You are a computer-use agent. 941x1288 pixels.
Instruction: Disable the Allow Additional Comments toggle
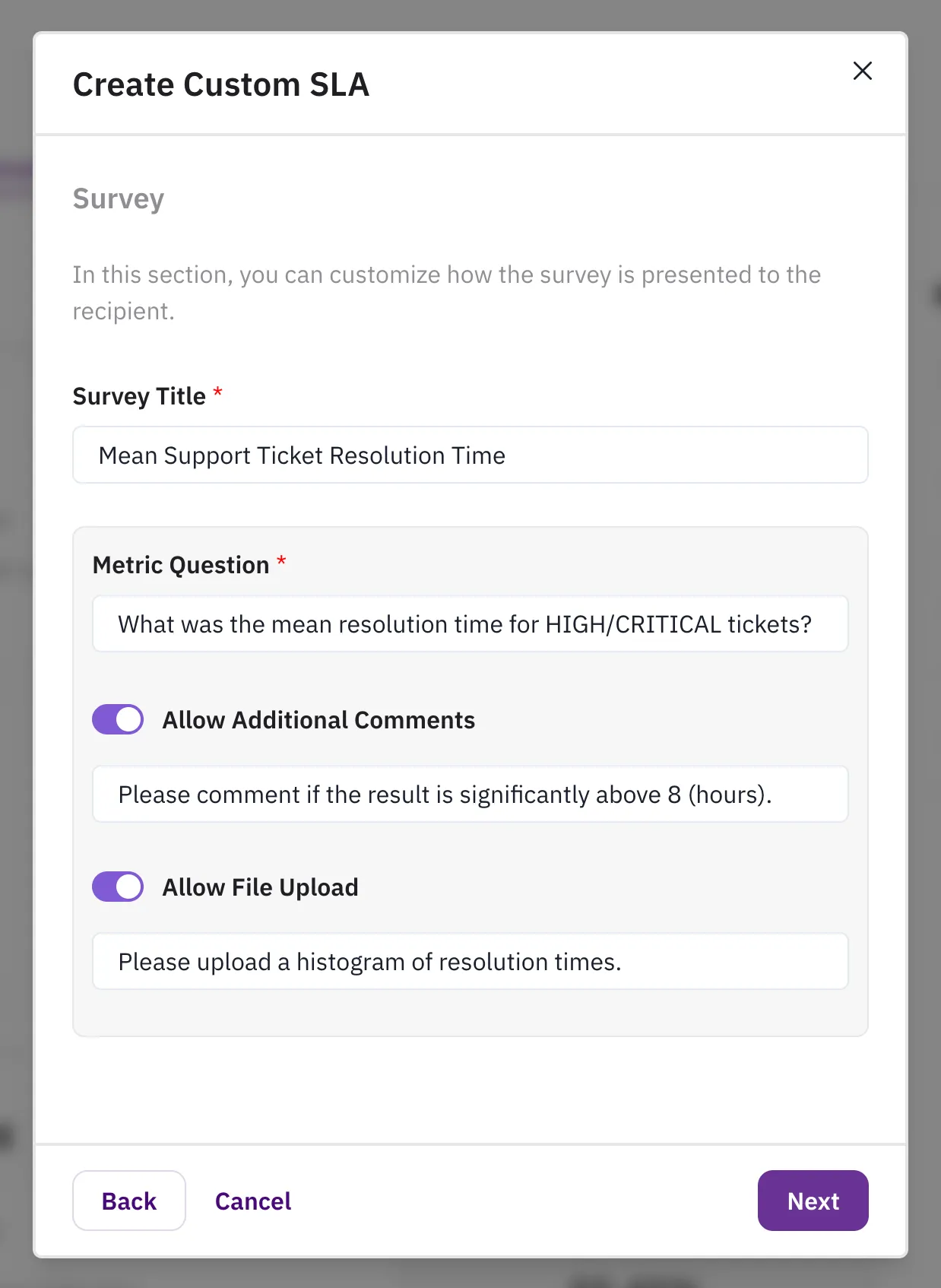pos(117,719)
